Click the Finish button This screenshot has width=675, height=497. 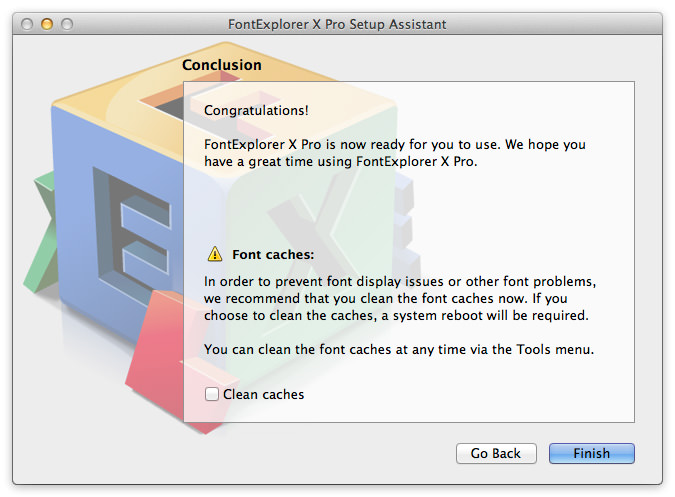point(591,453)
